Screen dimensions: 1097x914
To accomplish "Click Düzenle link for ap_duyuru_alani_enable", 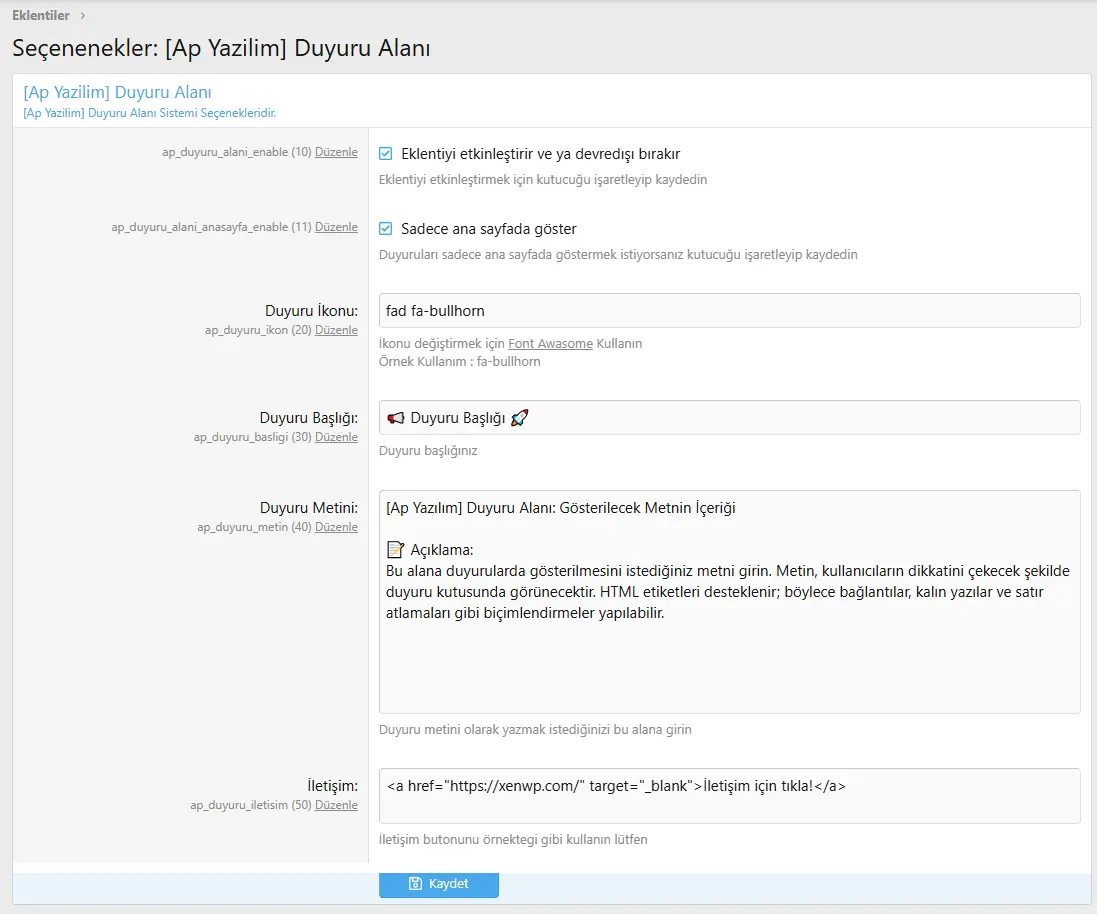I will (x=336, y=152).
